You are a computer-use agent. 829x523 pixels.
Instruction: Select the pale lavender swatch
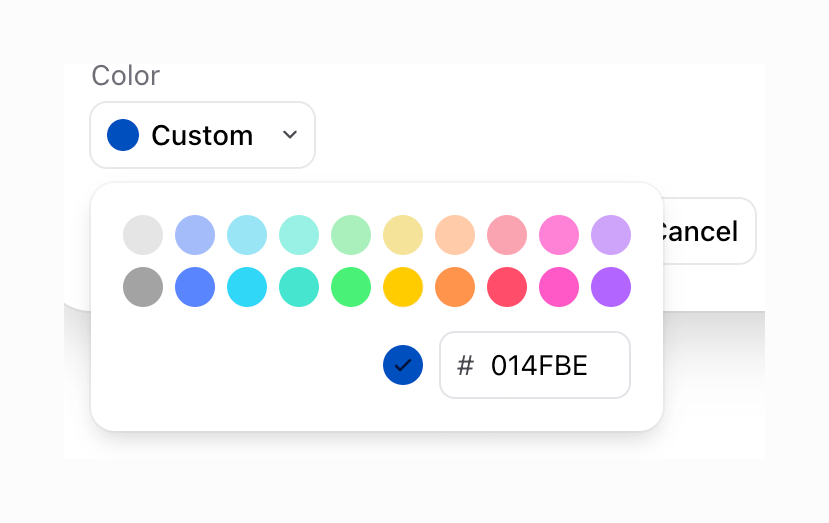pyautogui.click(x=611, y=235)
